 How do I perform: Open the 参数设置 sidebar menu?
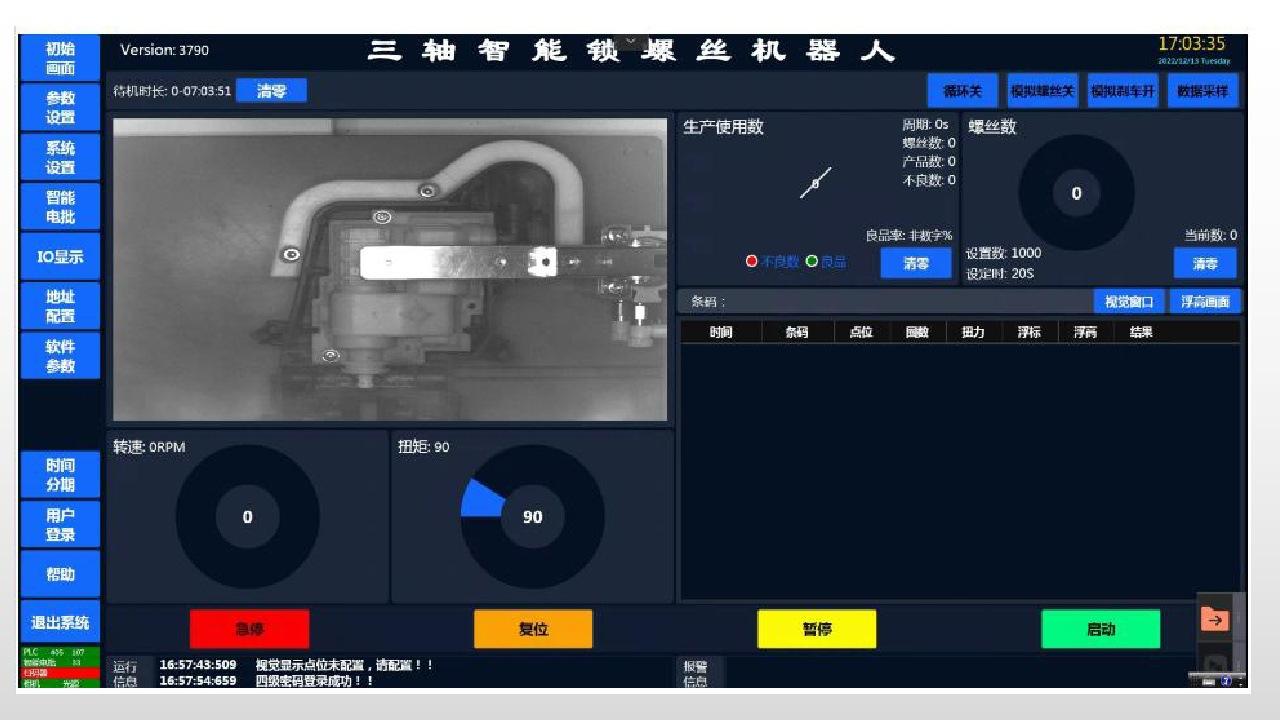(60, 108)
